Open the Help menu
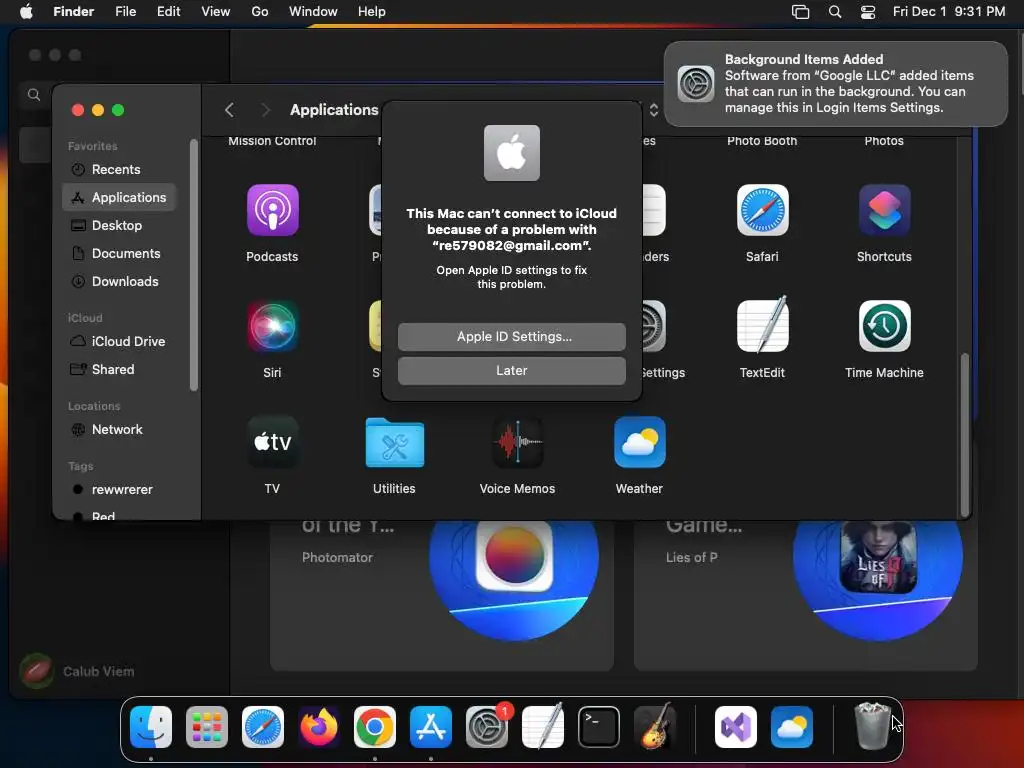Image resolution: width=1024 pixels, height=768 pixels. tap(372, 12)
